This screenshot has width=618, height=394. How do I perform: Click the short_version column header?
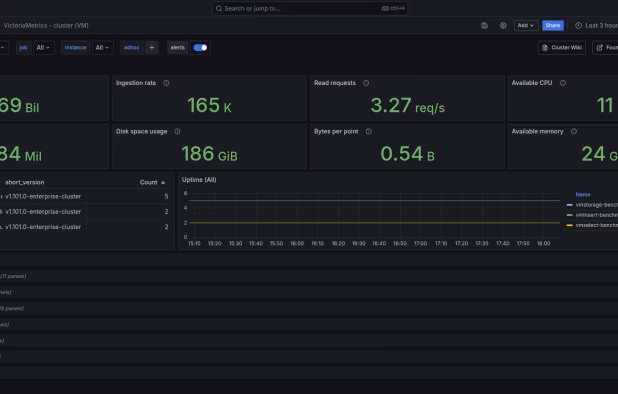point(25,182)
